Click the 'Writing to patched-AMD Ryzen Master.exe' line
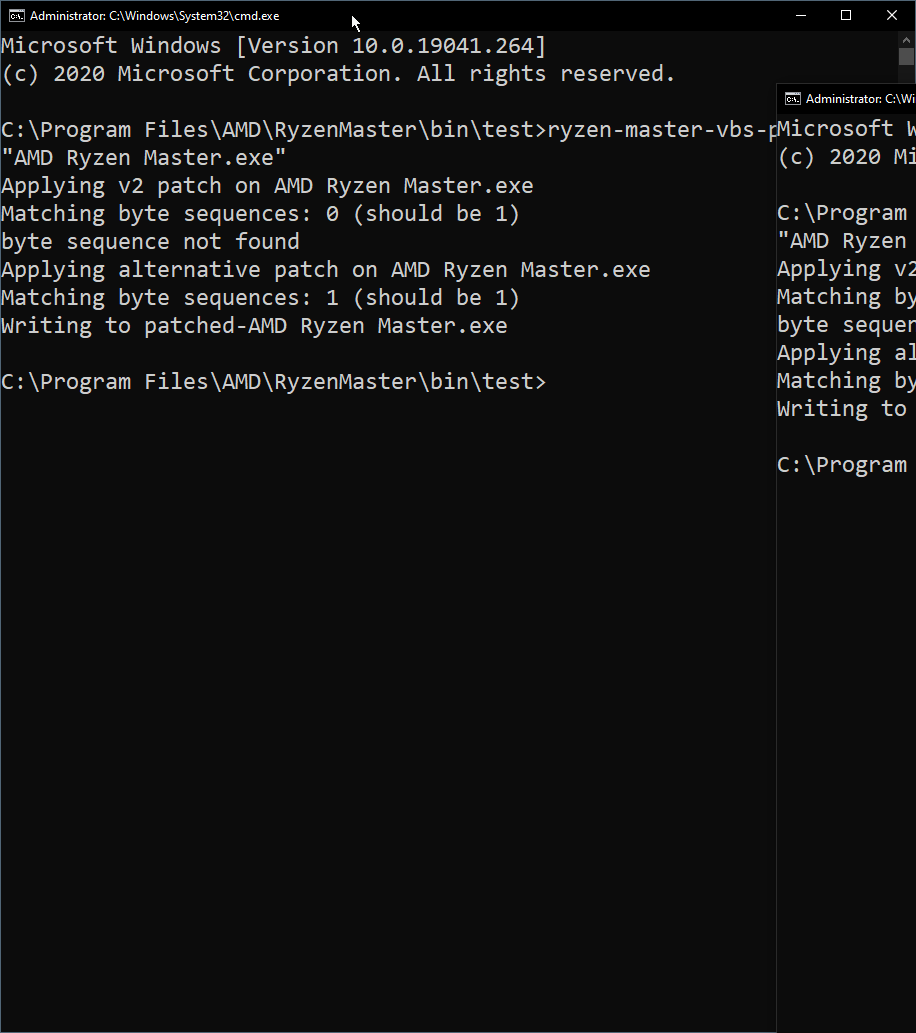916x1033 pixels. [253, 325]
